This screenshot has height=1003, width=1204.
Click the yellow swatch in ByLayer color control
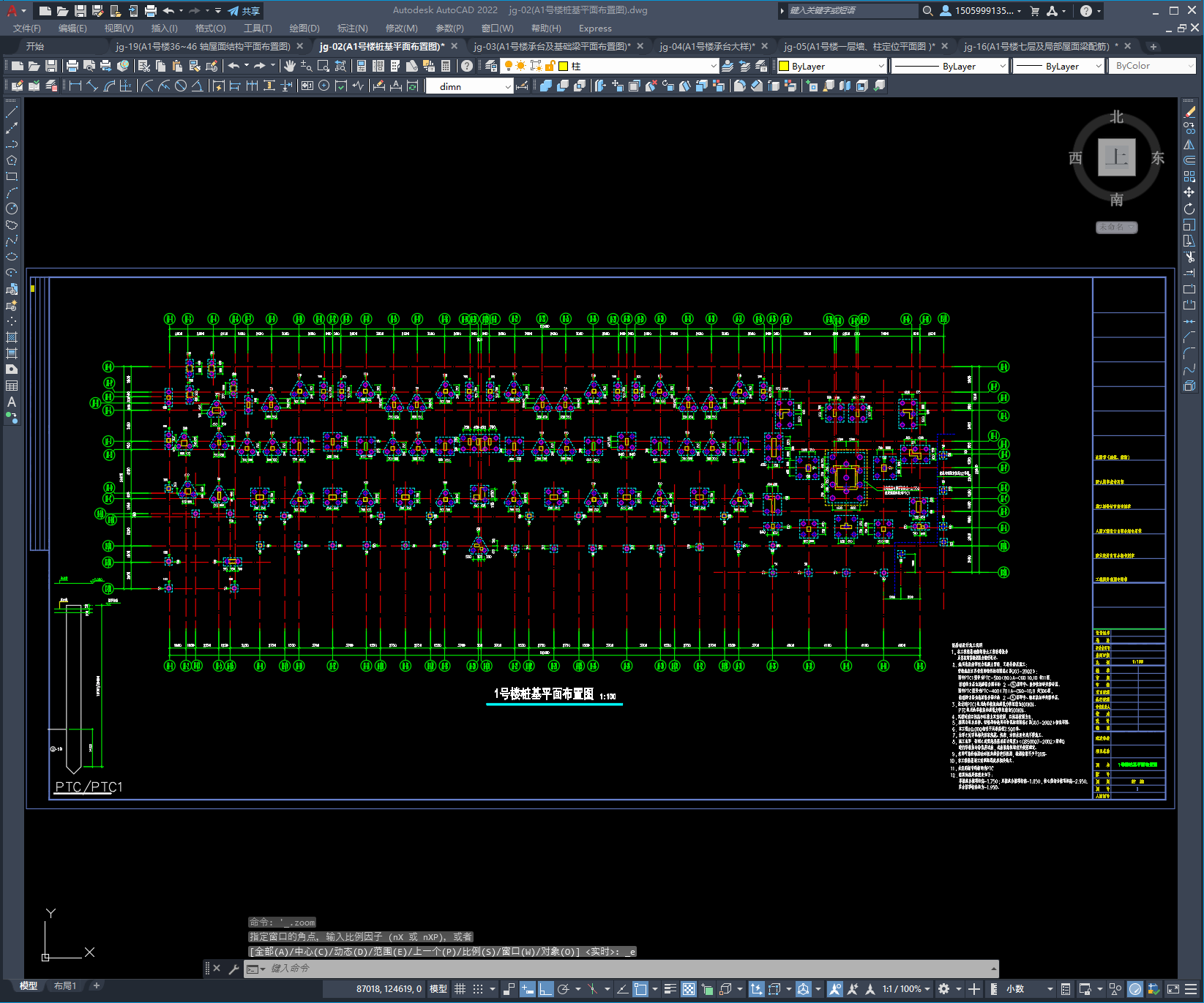point(784,66)
